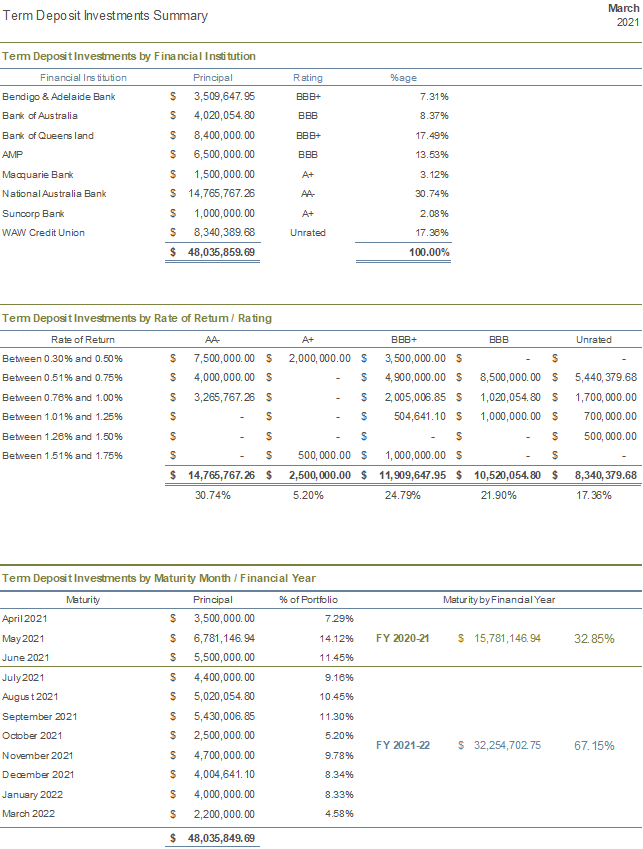Select the maturity total 48,035,849.69

(221, 838)
